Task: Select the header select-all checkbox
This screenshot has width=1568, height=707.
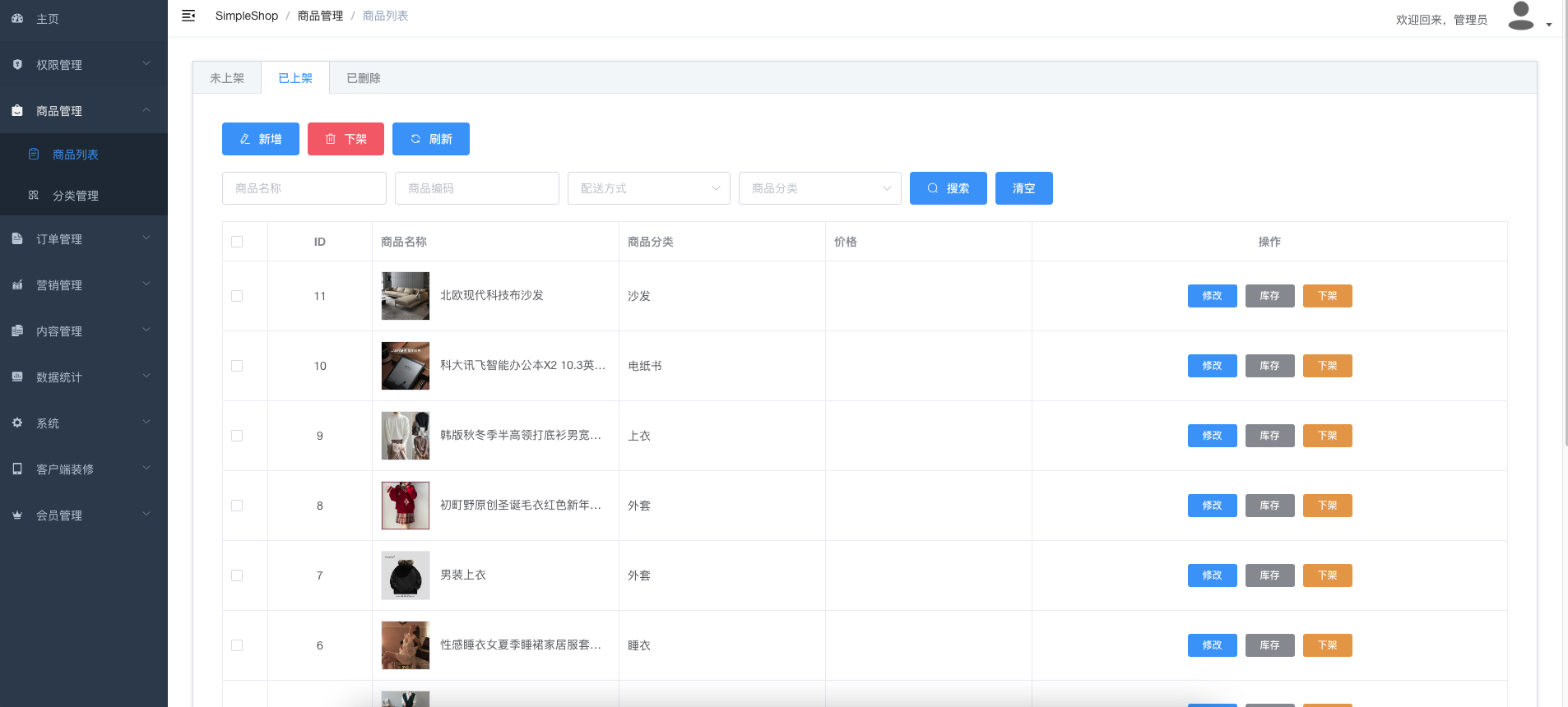Action: (237, 242)
